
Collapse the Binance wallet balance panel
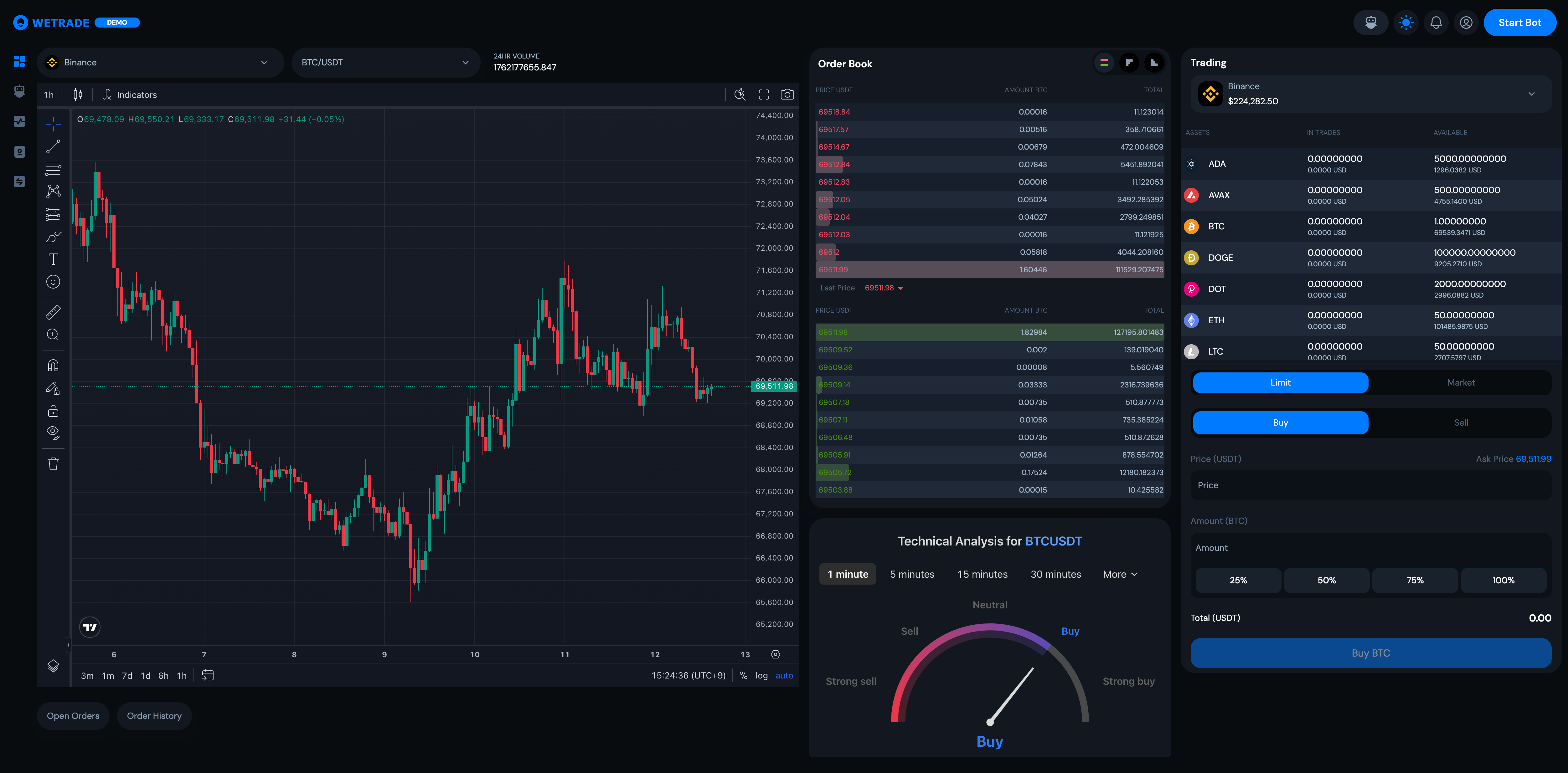coord(1533,94)
